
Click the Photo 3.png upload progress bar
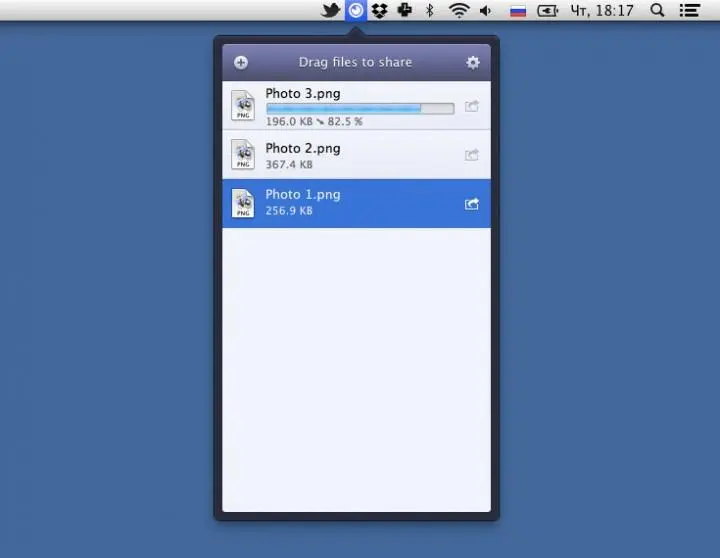(360, 108)
